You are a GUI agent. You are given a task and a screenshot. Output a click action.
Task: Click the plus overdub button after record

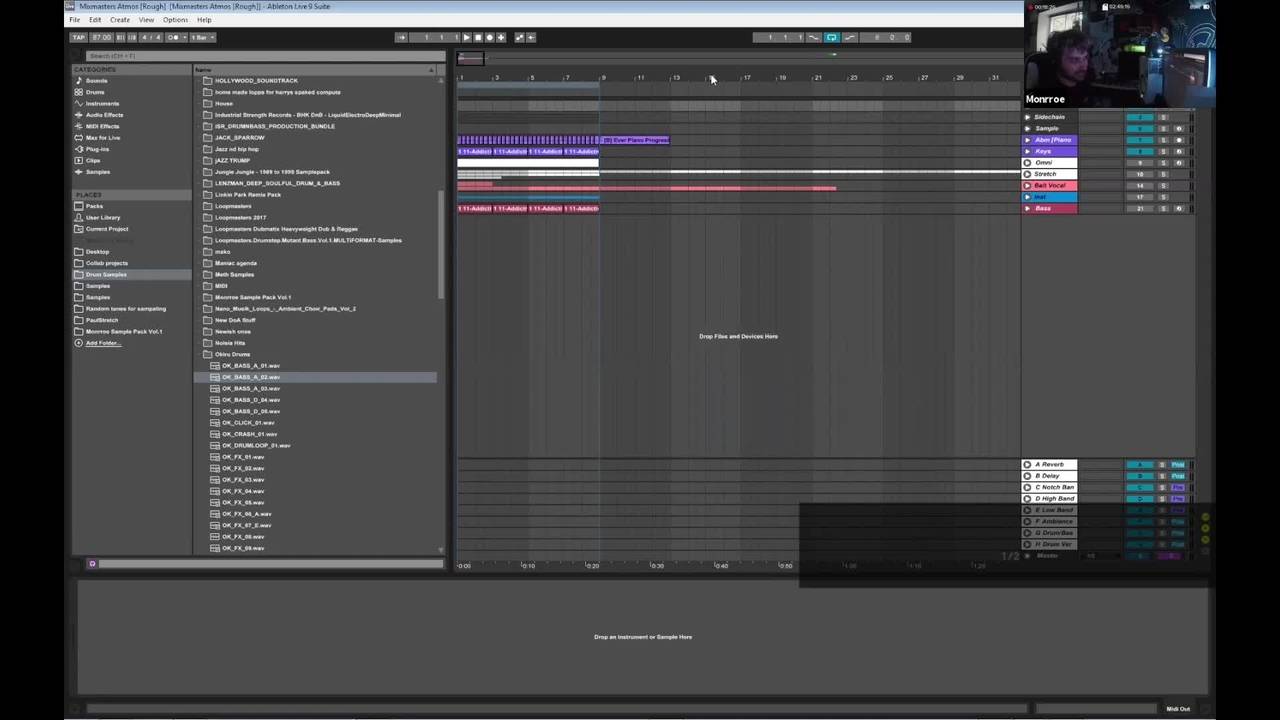(501, 37)
